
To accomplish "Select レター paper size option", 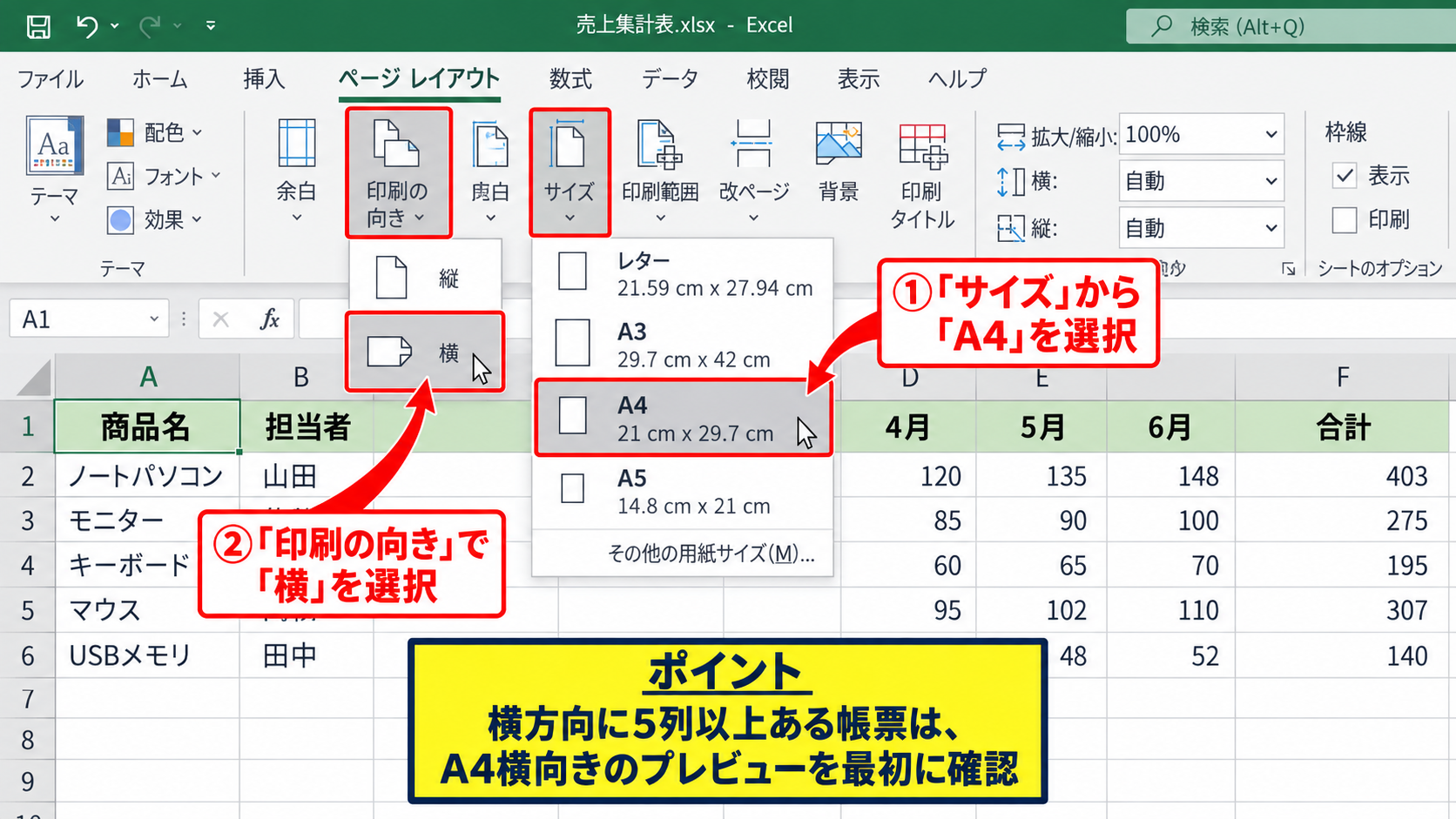I will (x=683, y=273).
